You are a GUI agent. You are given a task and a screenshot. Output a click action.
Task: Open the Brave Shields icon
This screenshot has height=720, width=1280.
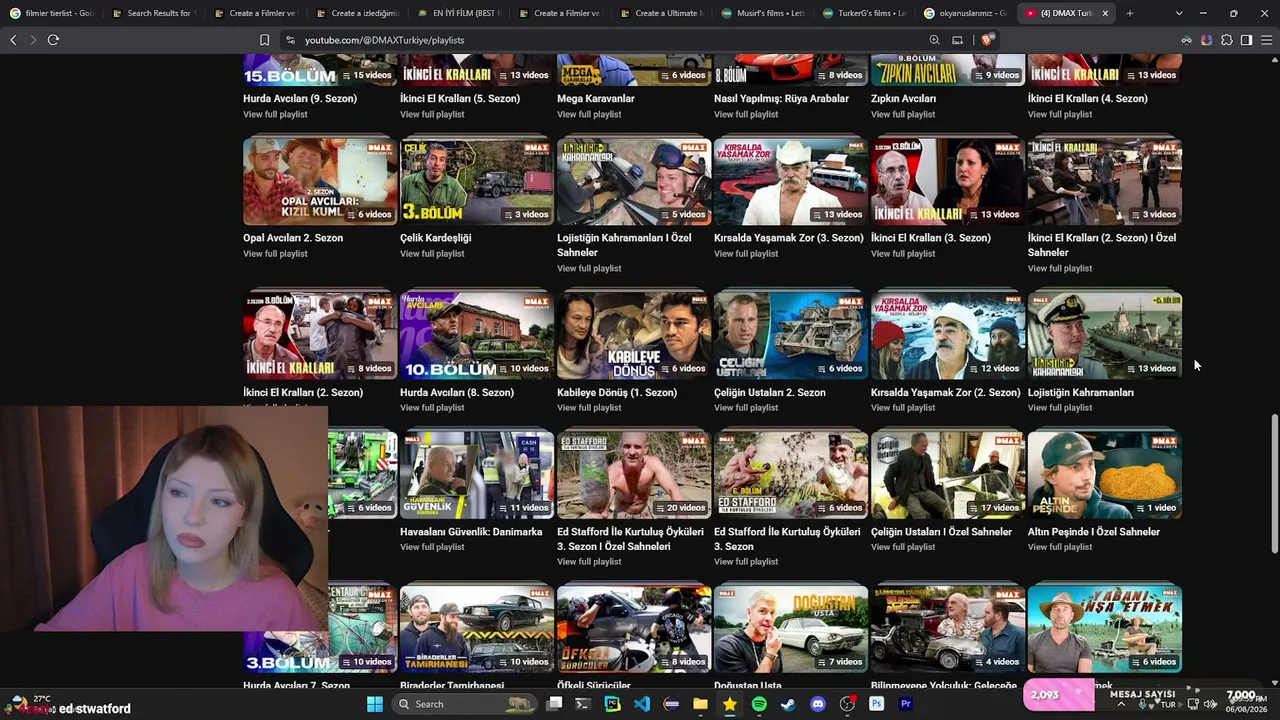click(987, 40)
